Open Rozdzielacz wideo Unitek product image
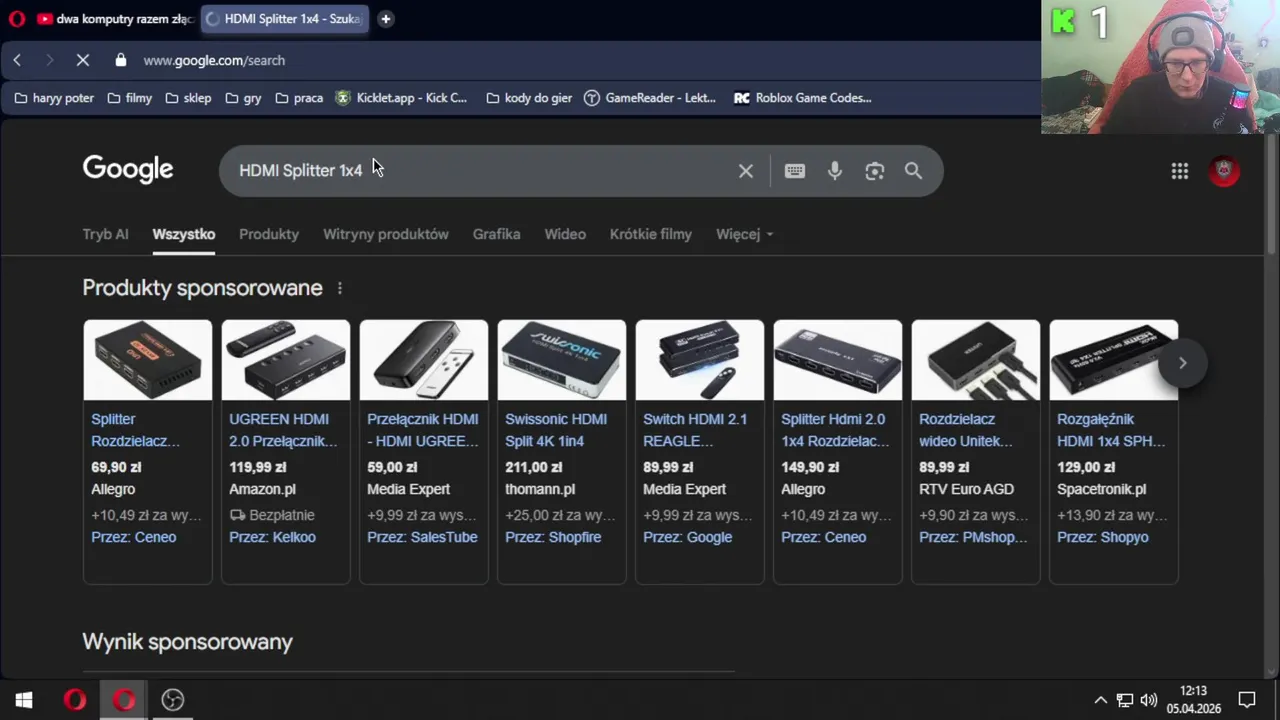This screenshot has width=1280, height=720. [976, 360]
